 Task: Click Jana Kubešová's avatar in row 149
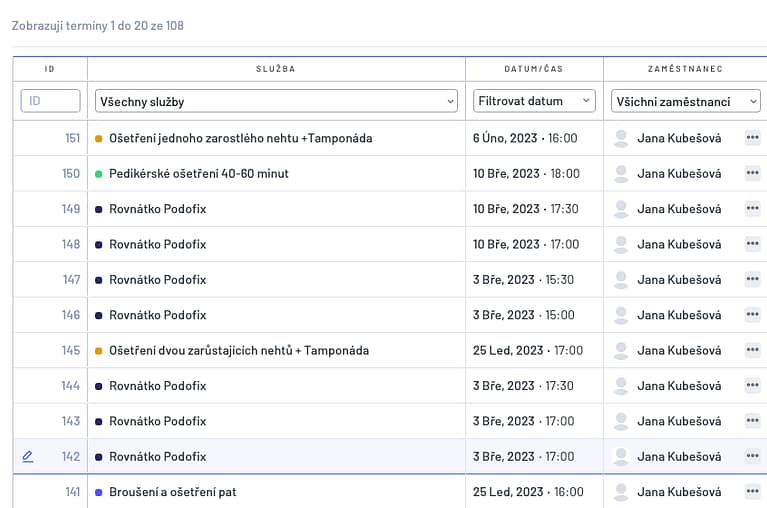pos(621,209)
